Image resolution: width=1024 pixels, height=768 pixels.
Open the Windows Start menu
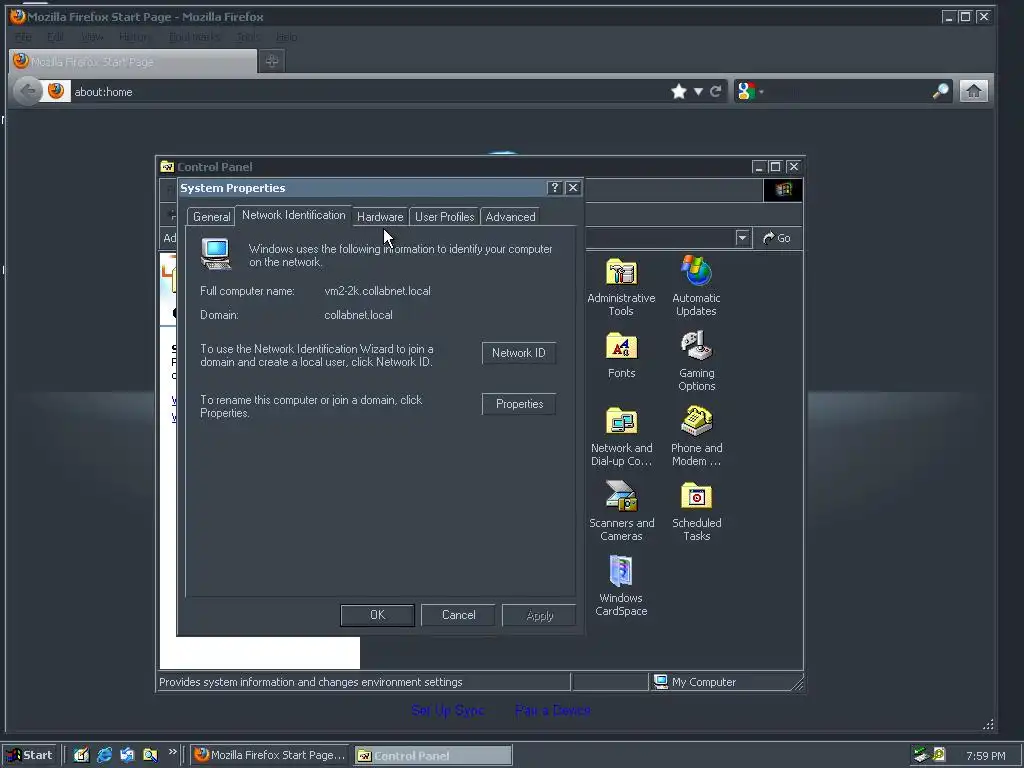[29, 755]
